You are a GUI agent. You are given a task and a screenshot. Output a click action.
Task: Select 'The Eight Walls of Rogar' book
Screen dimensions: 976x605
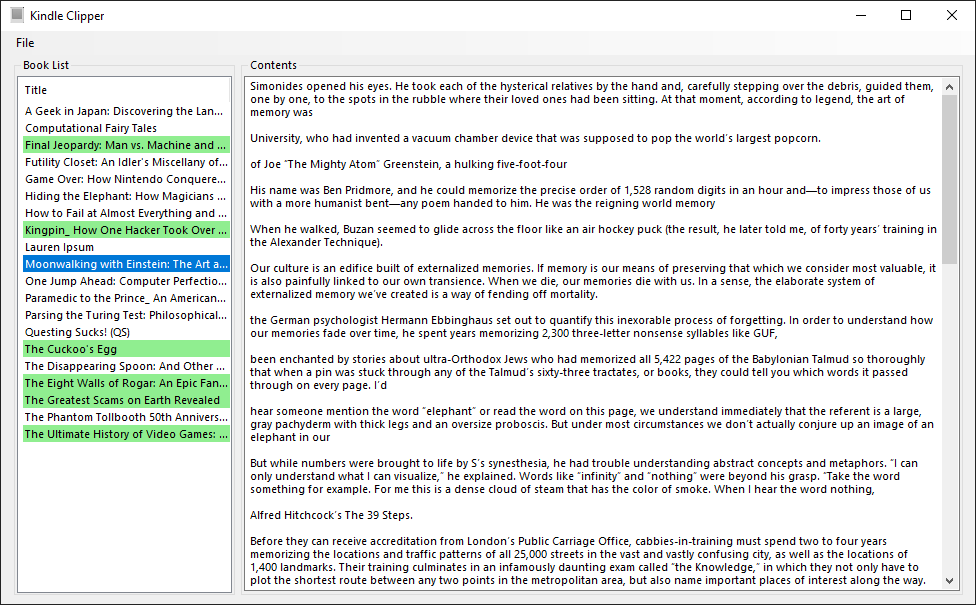tap(126, 383)
